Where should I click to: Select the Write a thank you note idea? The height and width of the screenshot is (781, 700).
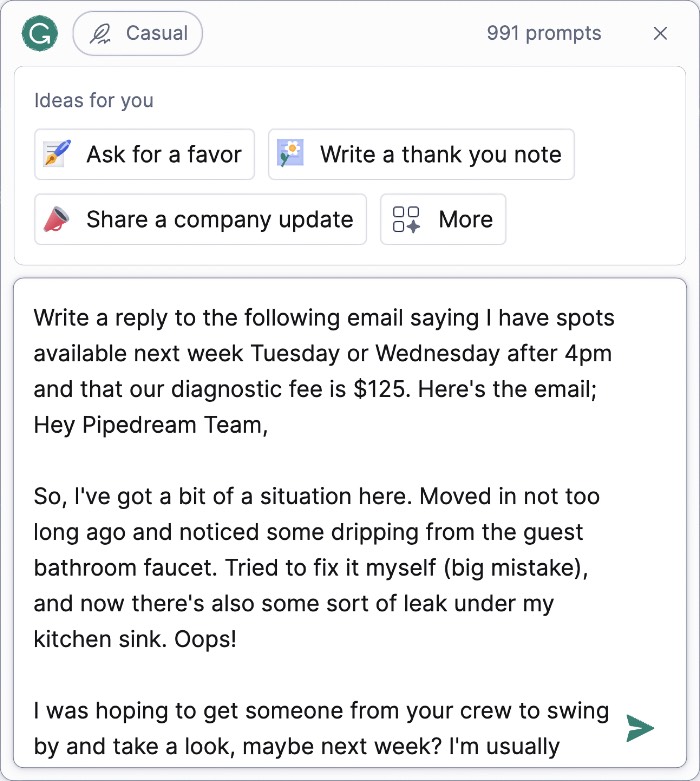(x=421, y=154)
